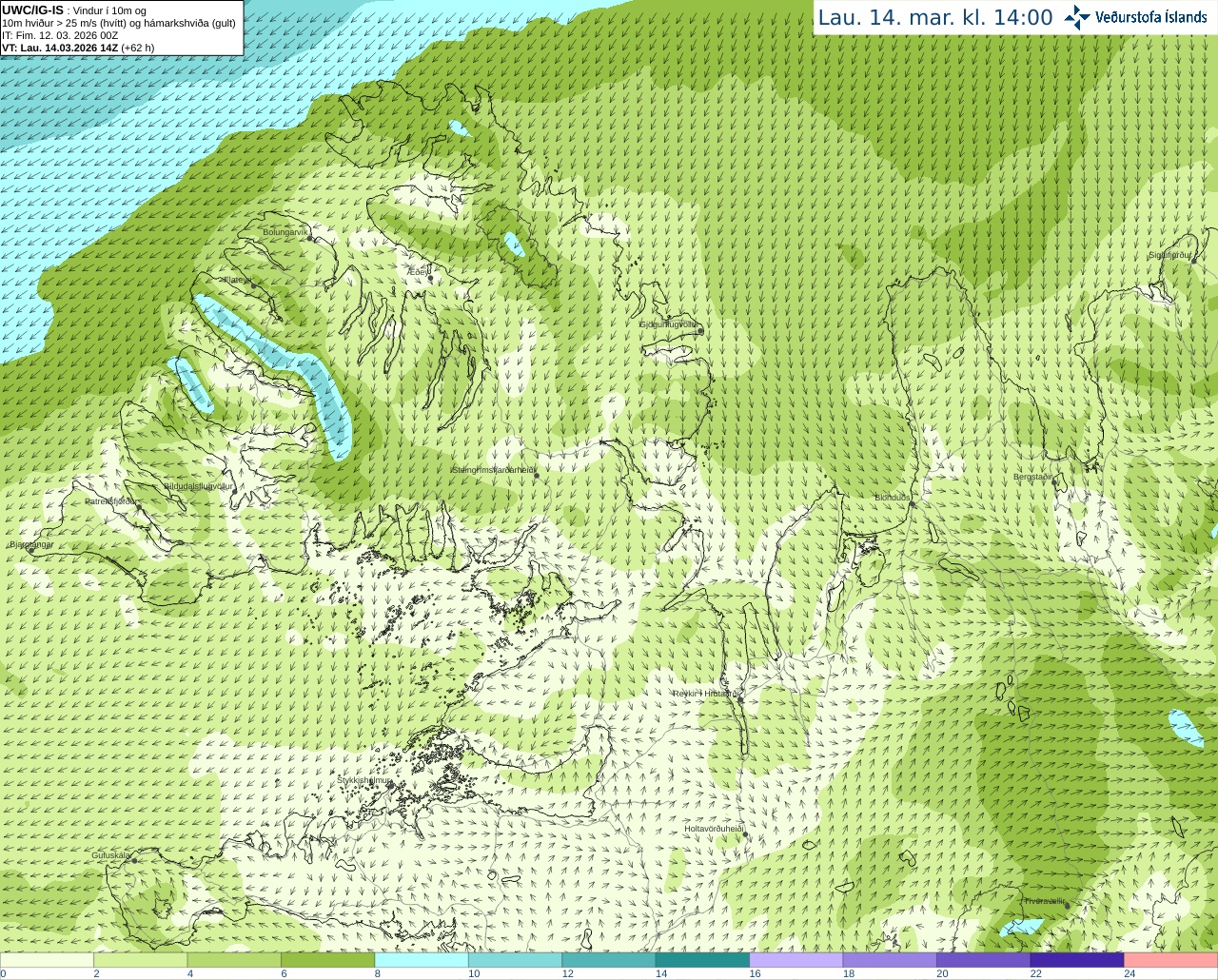Screen dimensions: 1218x980
Task: Click the Patreksfjörður station label
Action: 112,501
